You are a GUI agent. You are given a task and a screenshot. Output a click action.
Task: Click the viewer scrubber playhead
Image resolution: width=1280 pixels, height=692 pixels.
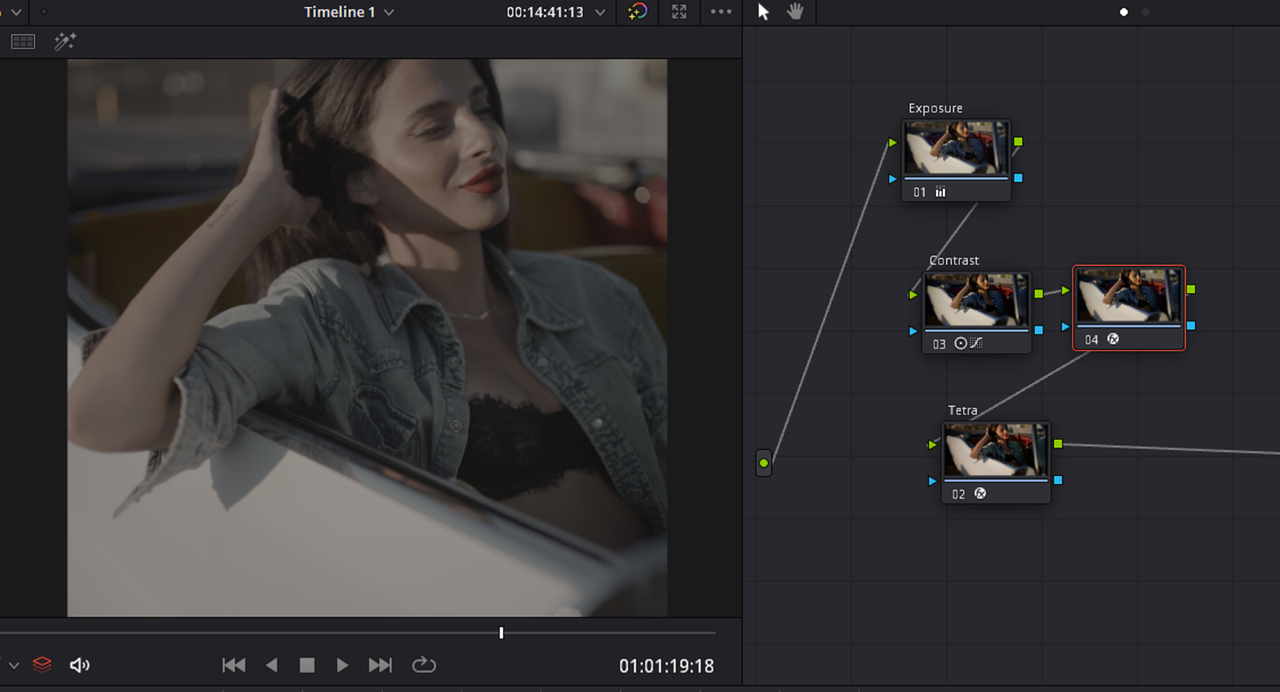[501, 633]
